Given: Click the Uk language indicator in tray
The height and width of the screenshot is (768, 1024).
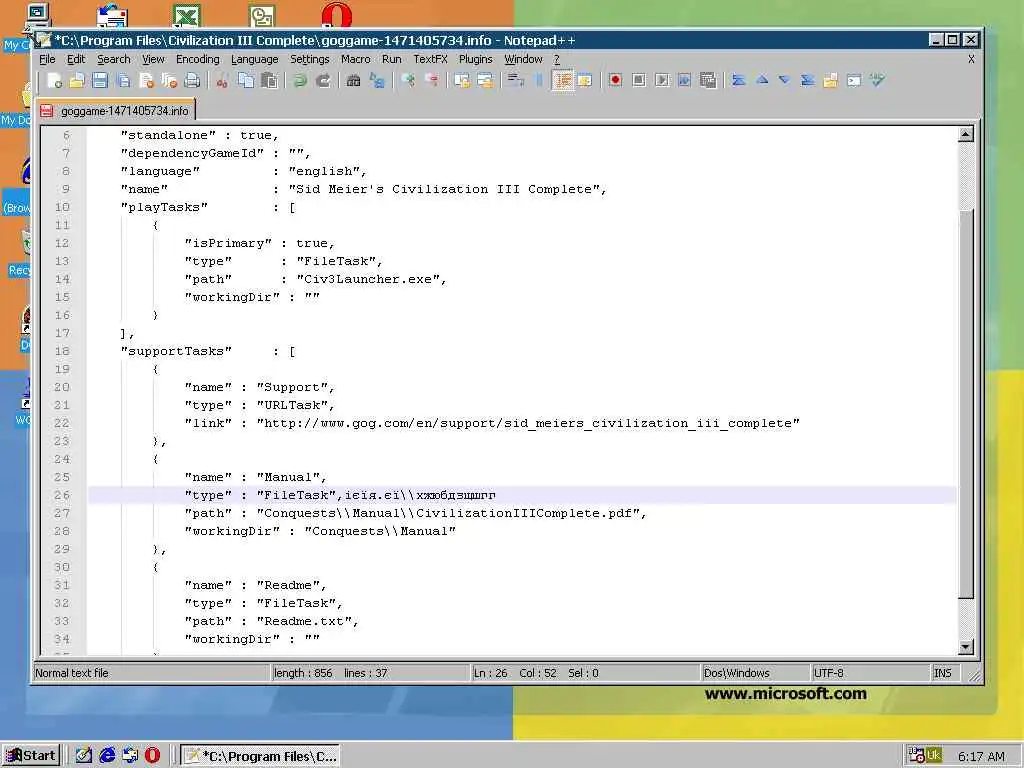Looking at the screenshot, I should click(933, 755).
